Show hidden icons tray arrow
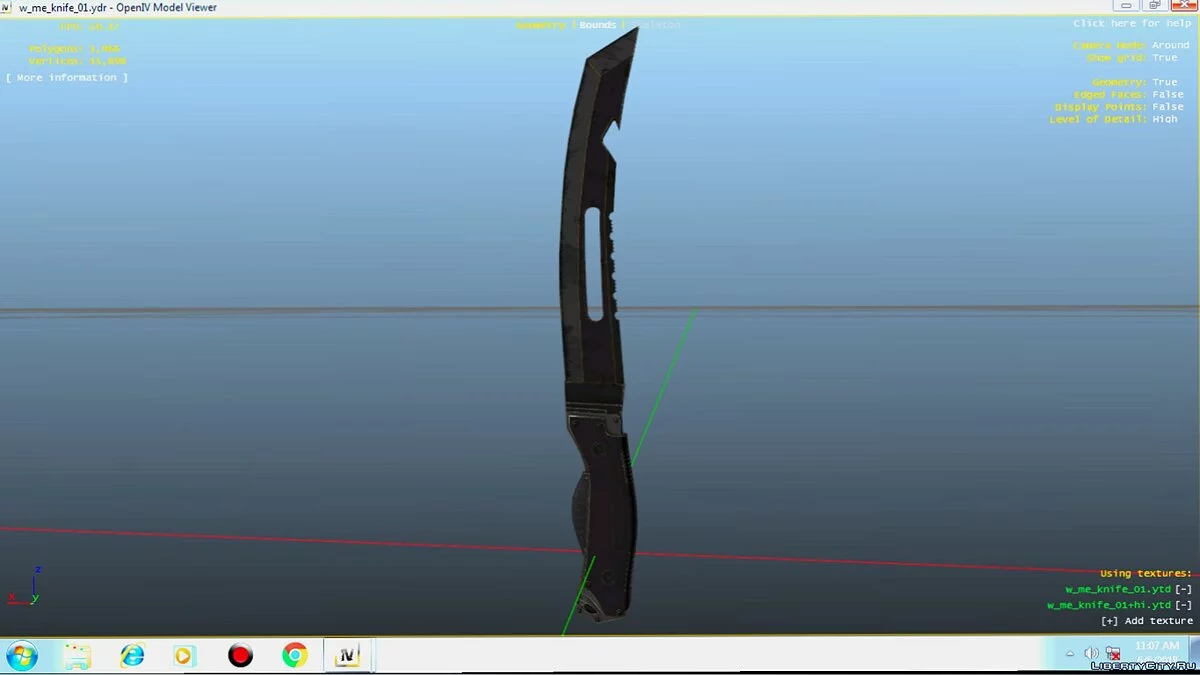The width and height of the screenshot is (1200, 675). click(x=1071, y=653)
